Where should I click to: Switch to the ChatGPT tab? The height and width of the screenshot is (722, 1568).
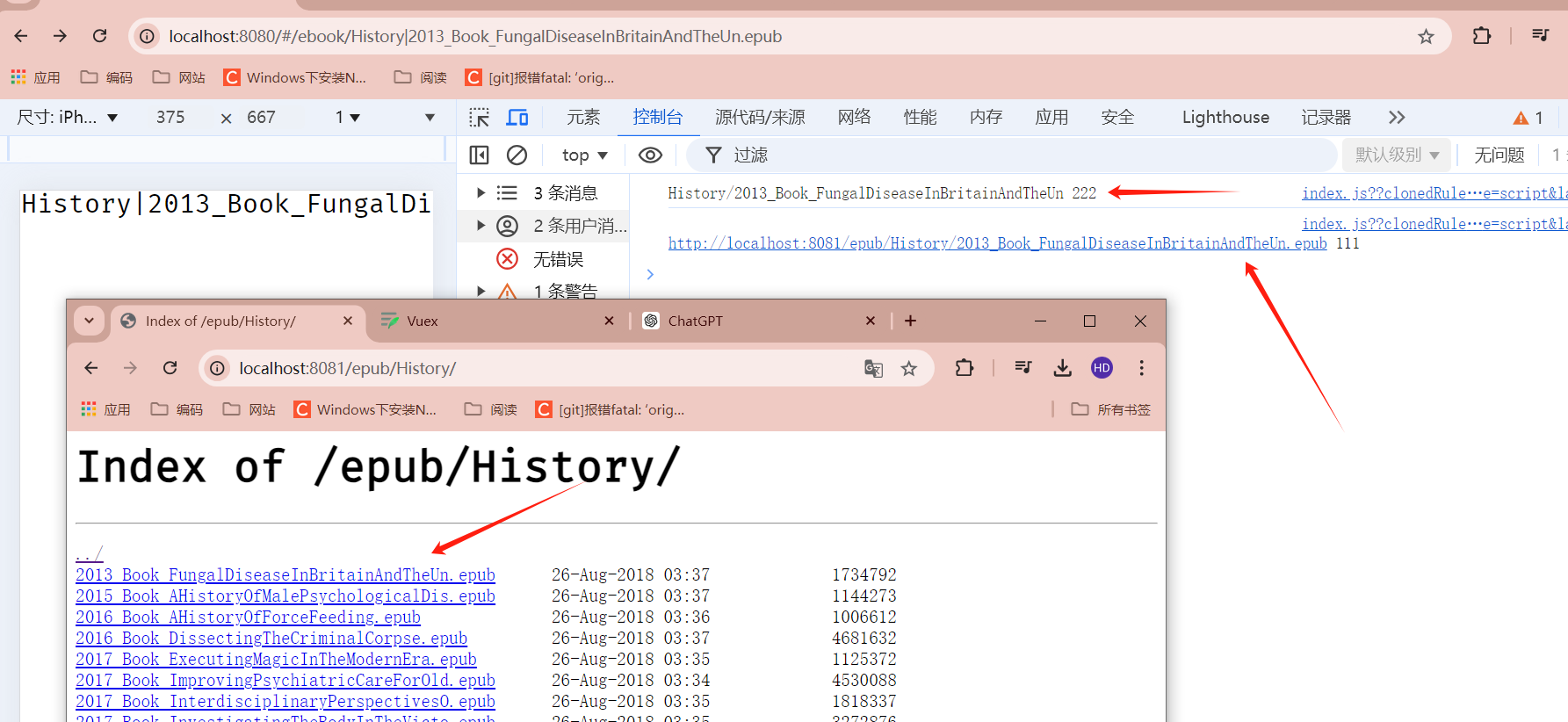(x=759, y=321)
